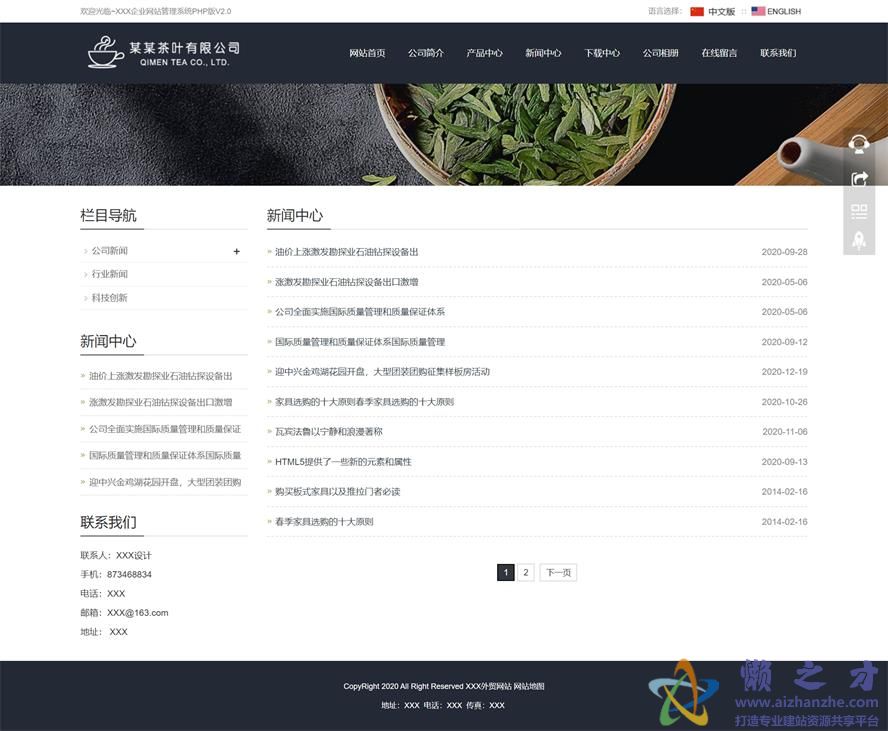Open the 产品中心 dropdown menu
The height and width of the screenshot is (731, 888).
[485, 53]
